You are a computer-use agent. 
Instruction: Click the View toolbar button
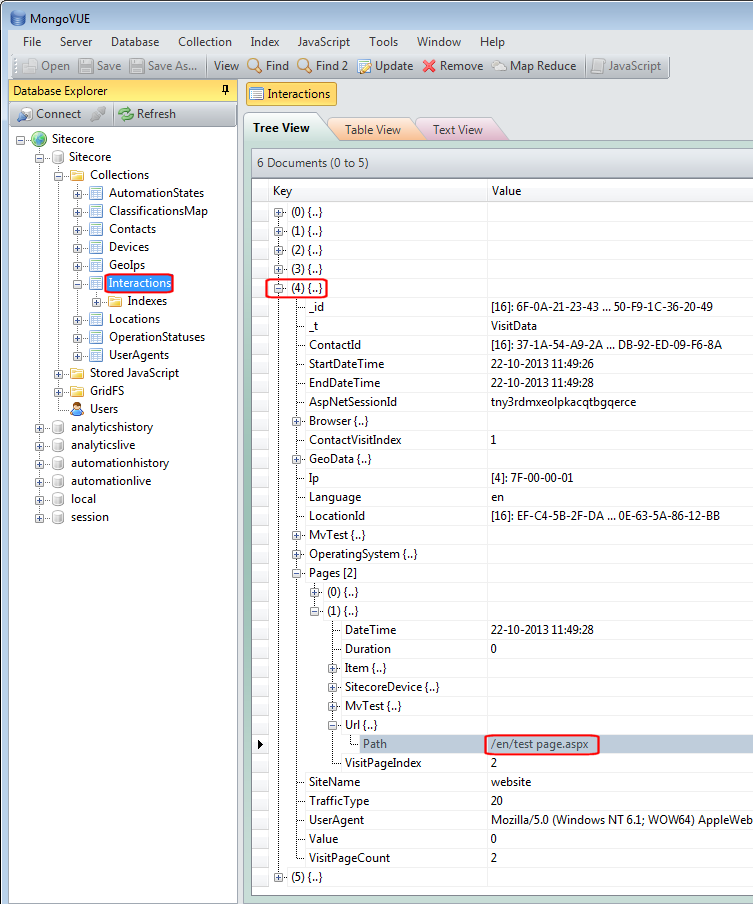(x=226, y=66)
